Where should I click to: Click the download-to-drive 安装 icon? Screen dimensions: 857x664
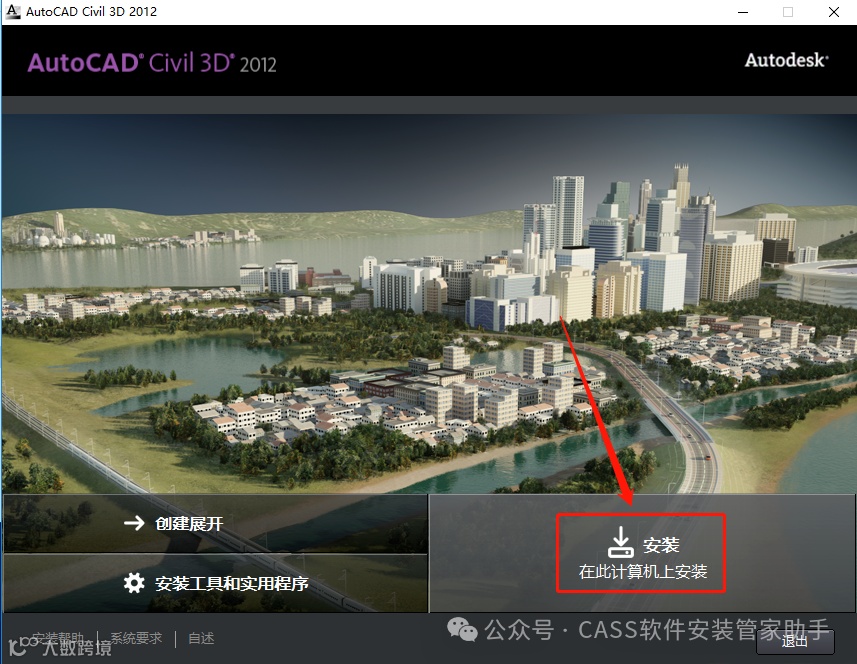tap(621, 542)
